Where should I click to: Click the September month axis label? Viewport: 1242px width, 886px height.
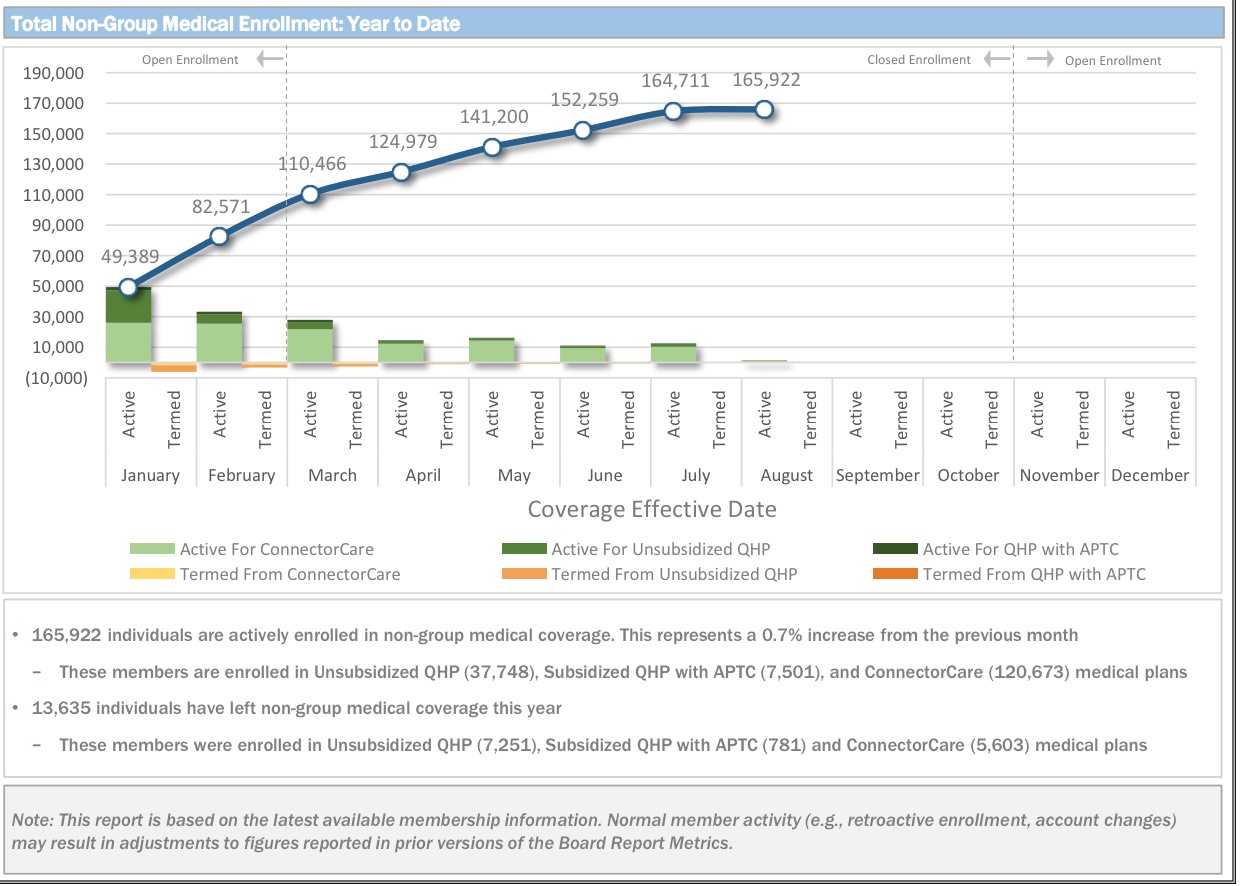(877, 476)
